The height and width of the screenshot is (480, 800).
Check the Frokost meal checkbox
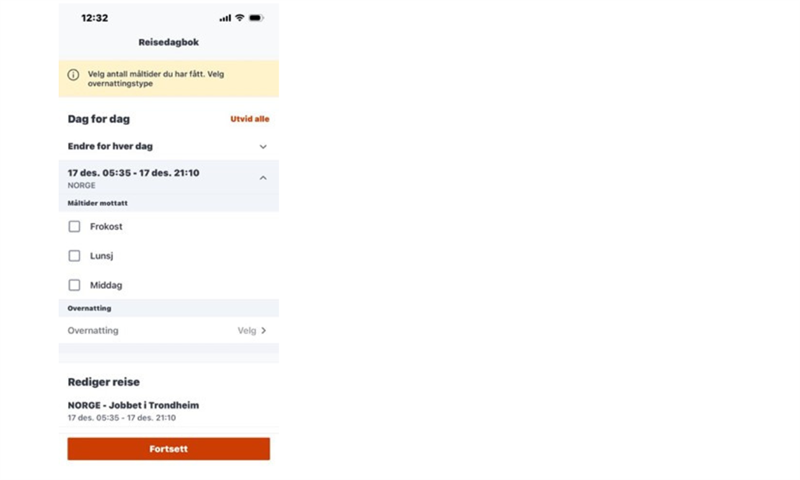74,227
